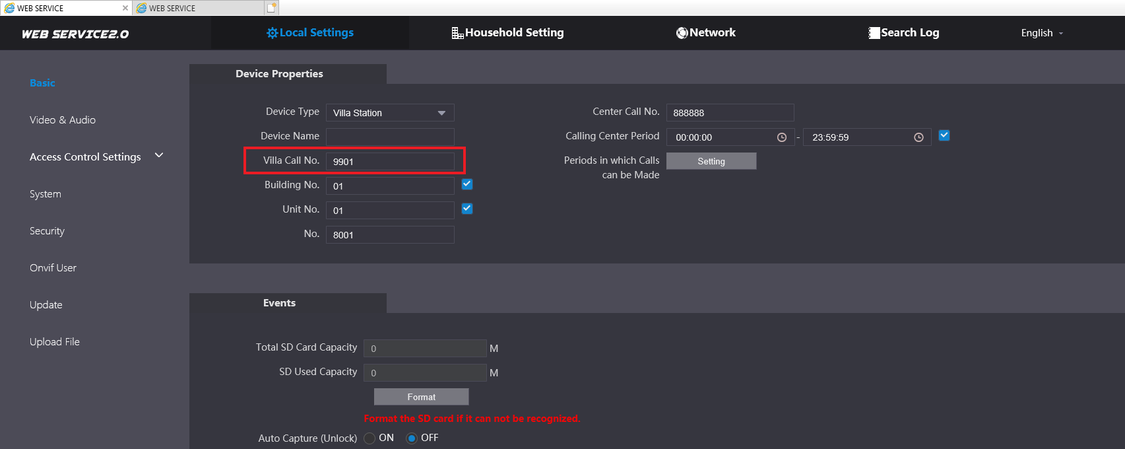The image size is (1125, 449).
Task: Open Video & Audio settings page
Action: click(x=63, y=120)
